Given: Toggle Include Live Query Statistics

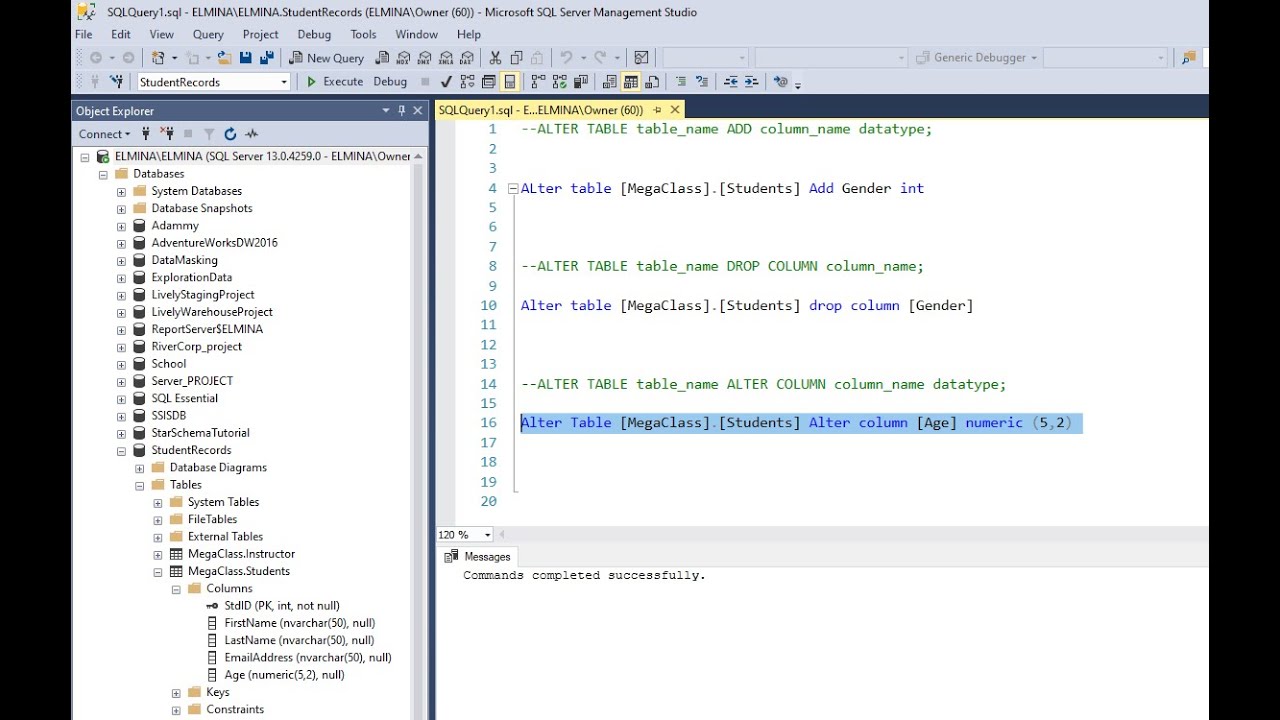Looking at the screenshot, I should (x=560, y=82).
